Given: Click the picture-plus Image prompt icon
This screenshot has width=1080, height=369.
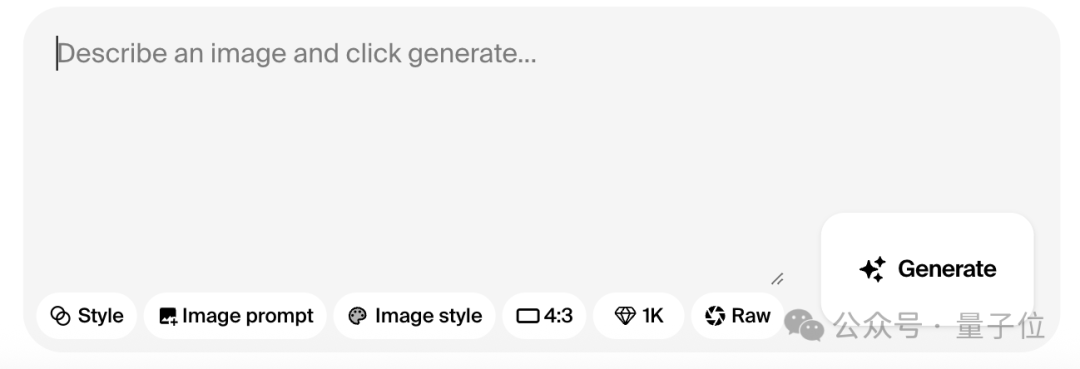Looking at the screenshot, I should (x=168, y=316).
